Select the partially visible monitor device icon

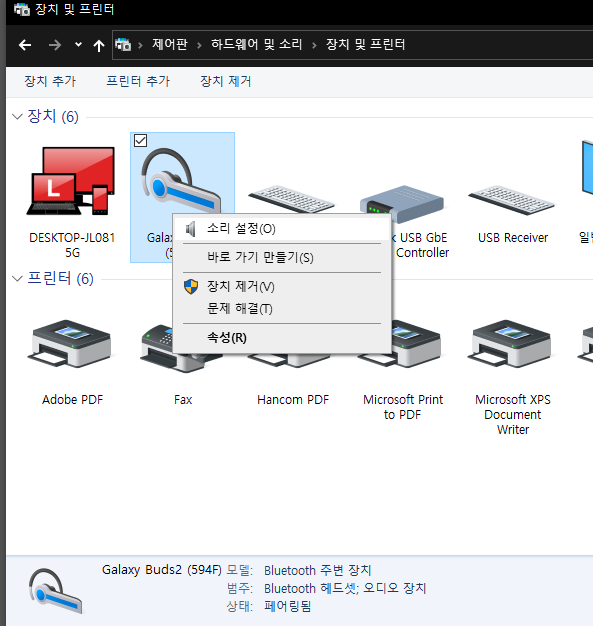click(x=587, y=168)
